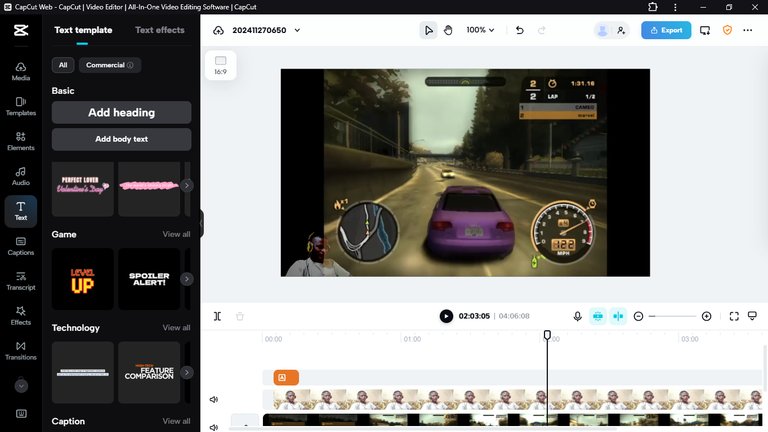Switch to the Text template tab
768x432 pixels.
[x=83, y=30]
